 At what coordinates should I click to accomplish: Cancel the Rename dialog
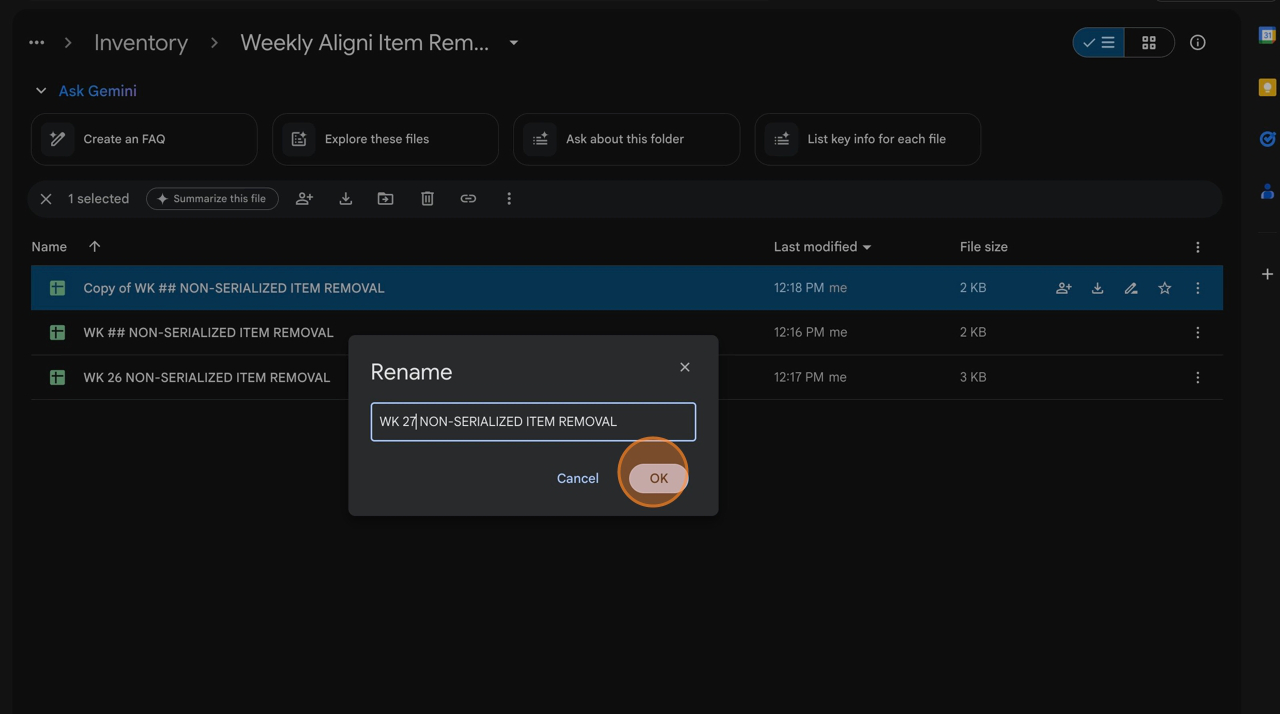pyautogui.click(x=577, y=478)
